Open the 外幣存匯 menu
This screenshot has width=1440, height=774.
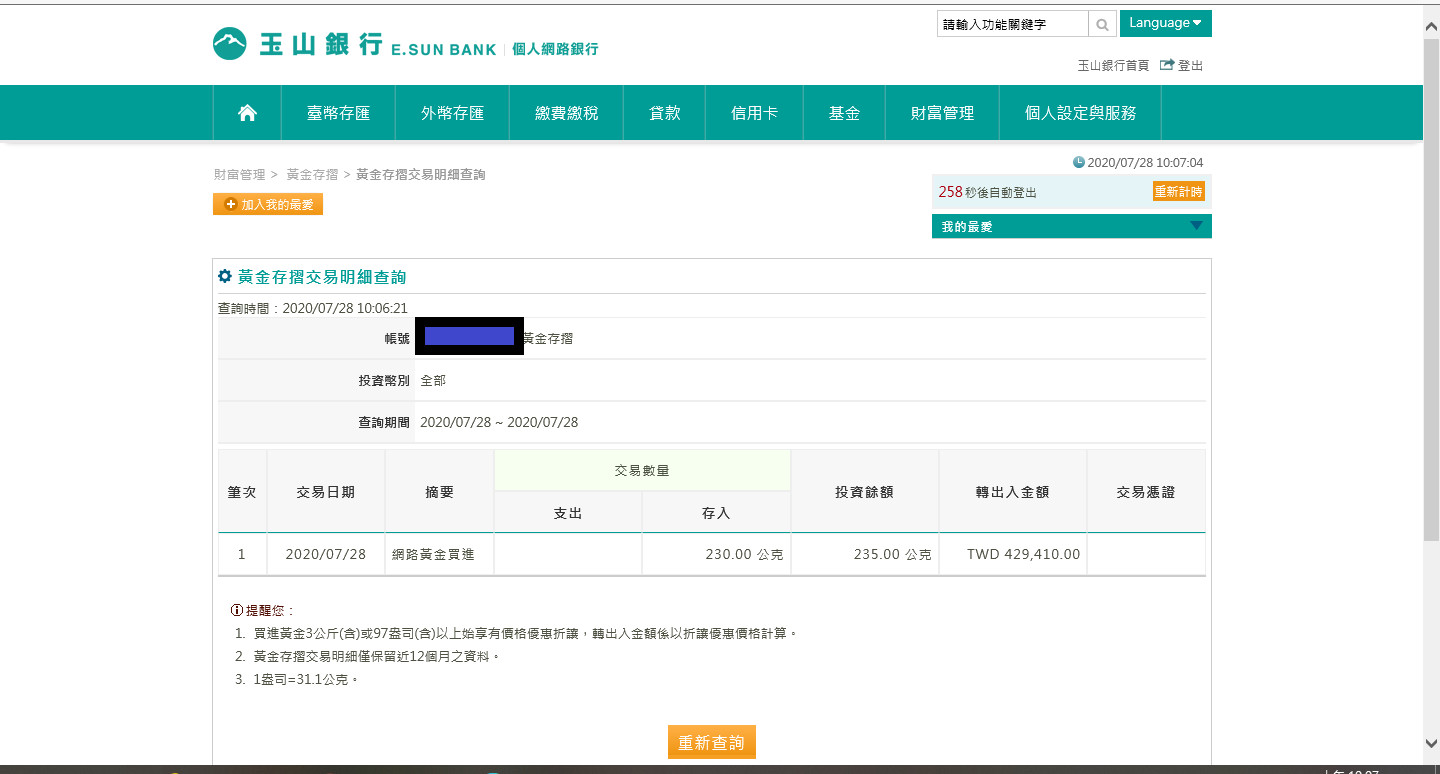point(452,113)
